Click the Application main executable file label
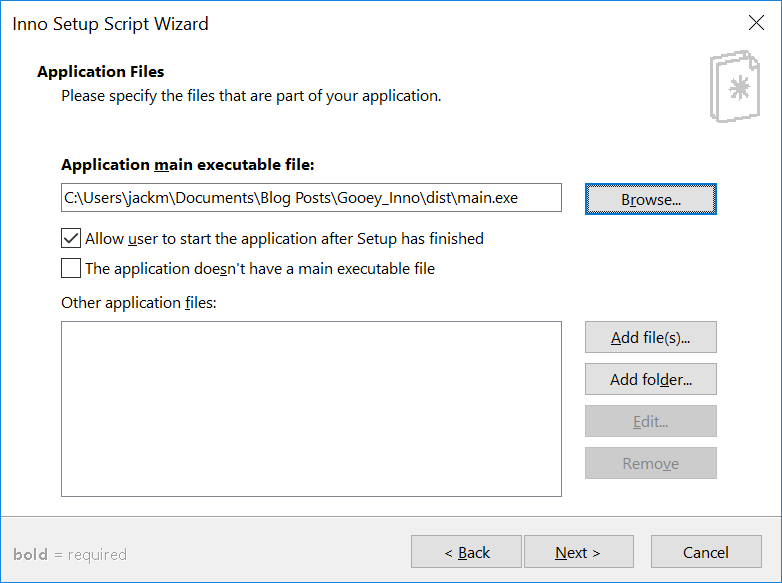782x583 pixels. click(x=188, y=165)
